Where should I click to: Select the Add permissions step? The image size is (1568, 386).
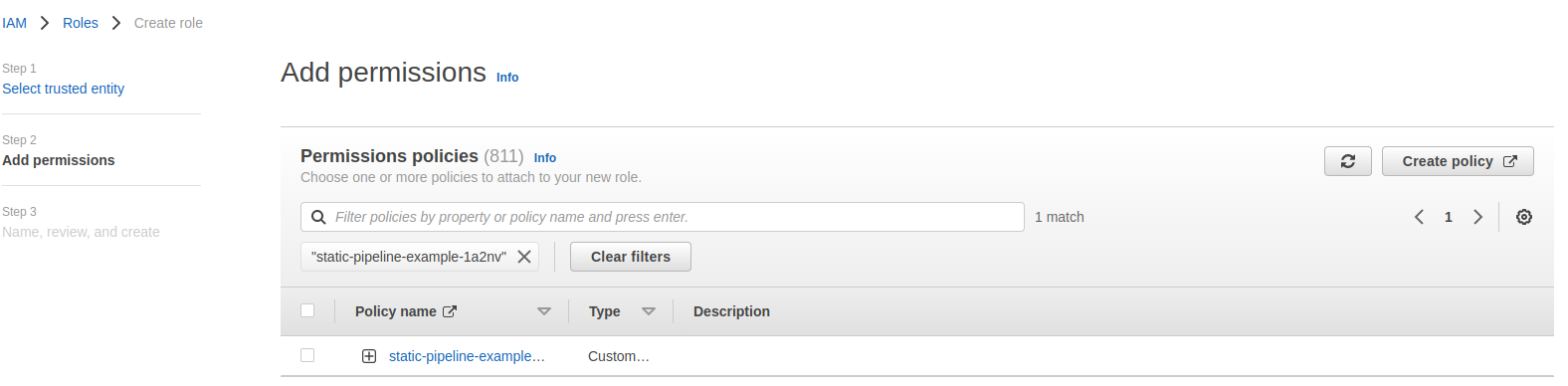coord(58,160)
